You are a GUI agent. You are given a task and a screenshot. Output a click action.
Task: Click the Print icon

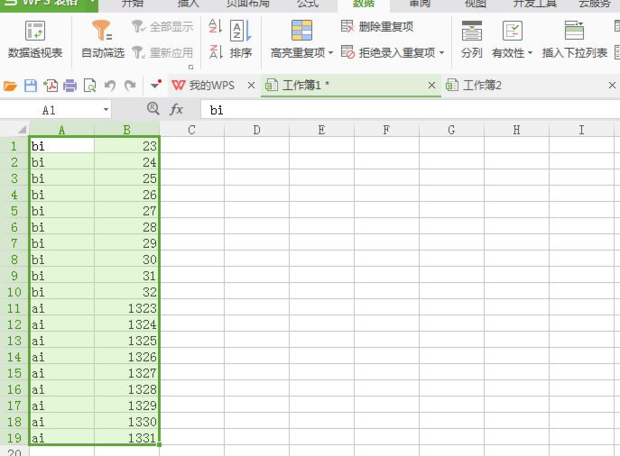tap(70, 85)
